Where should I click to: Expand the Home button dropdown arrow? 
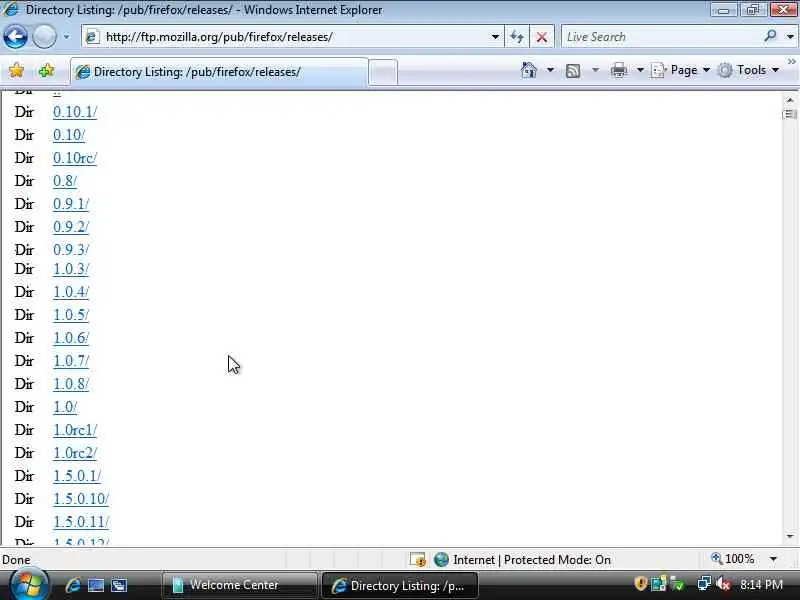tap(550, 70)
